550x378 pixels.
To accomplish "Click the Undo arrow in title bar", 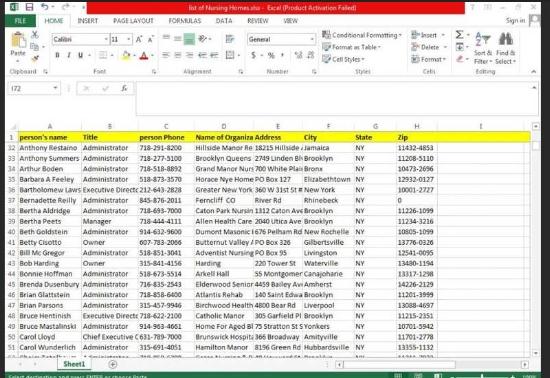I will point(45,7).
